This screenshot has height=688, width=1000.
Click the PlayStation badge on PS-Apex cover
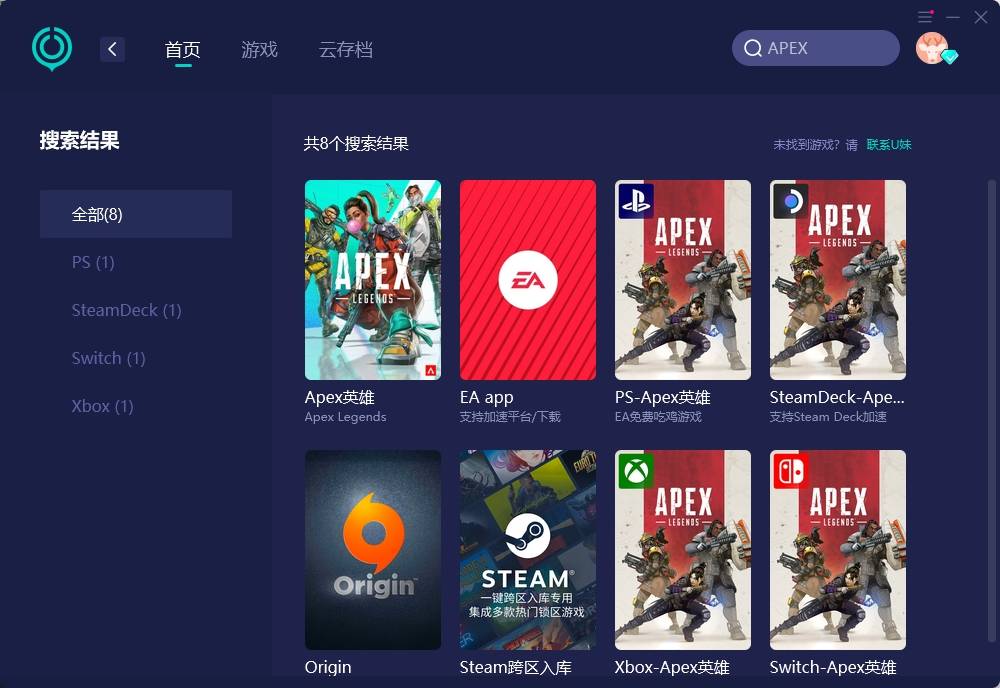(636, 201)
